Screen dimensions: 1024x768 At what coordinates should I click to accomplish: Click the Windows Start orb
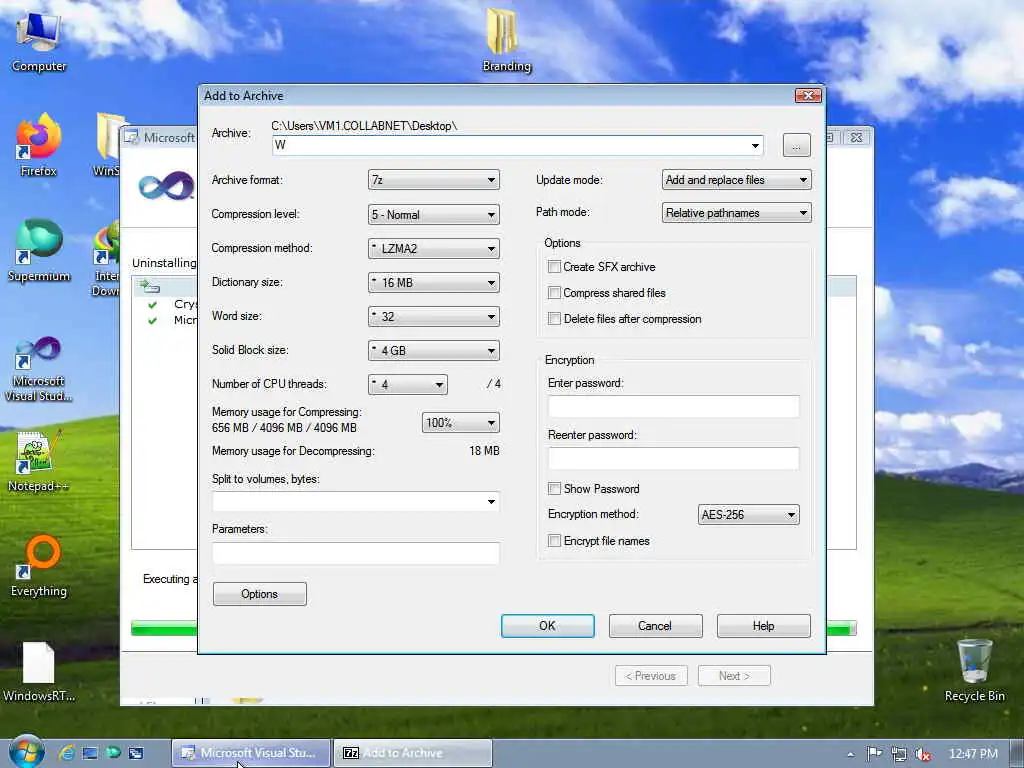pos(26,752)
